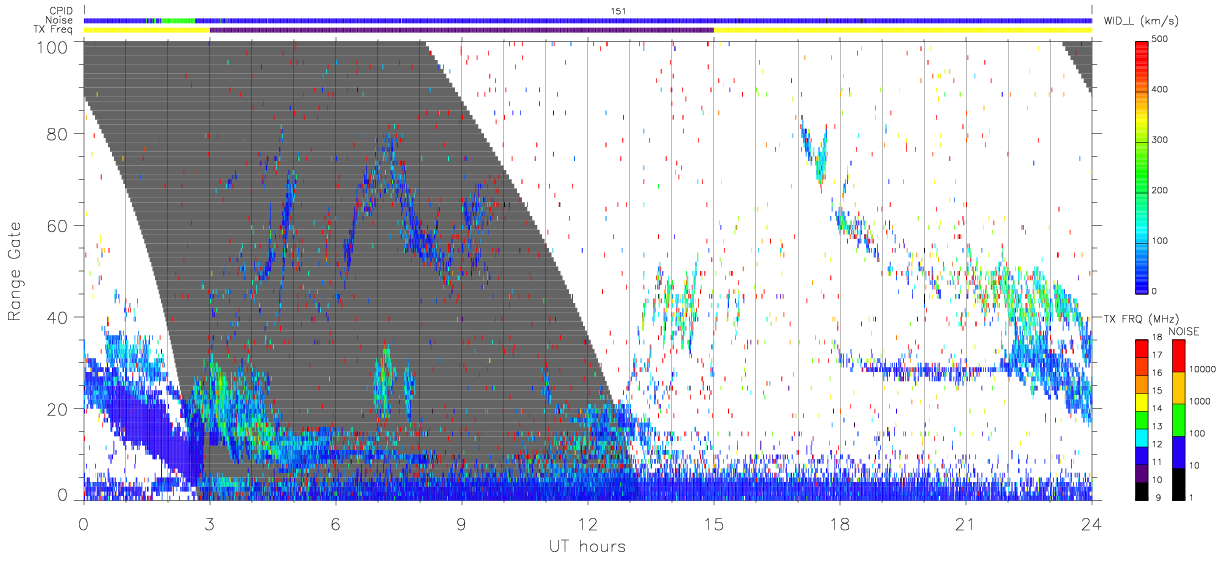Click the 16 tick on TX FRQ legend
The height and width of the screenshot is (567, 1228).
[x=1157, y=372]
